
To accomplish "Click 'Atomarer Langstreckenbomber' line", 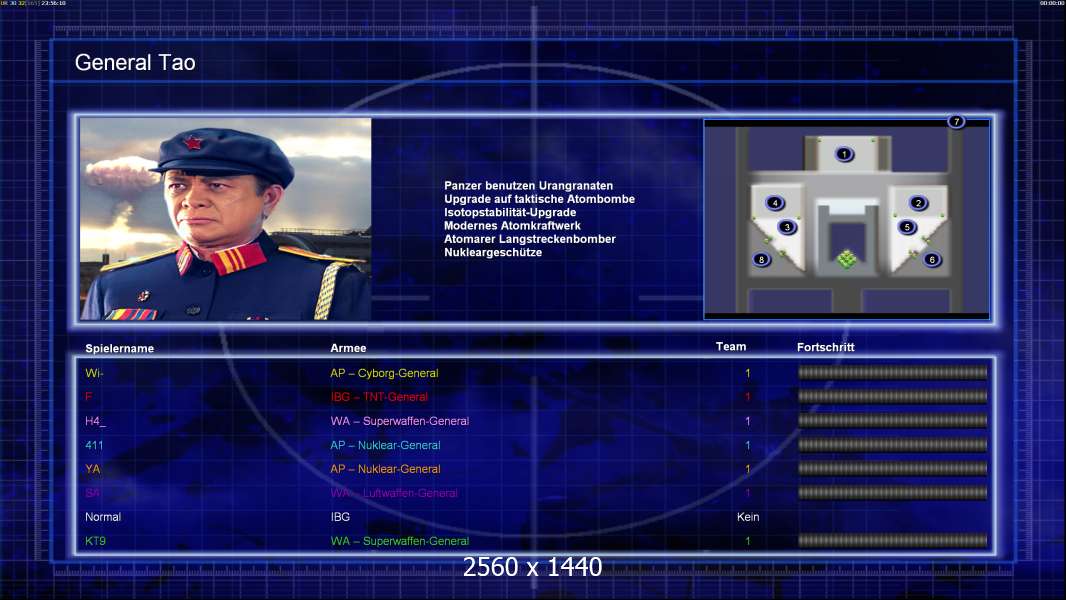I will [530, 239].
